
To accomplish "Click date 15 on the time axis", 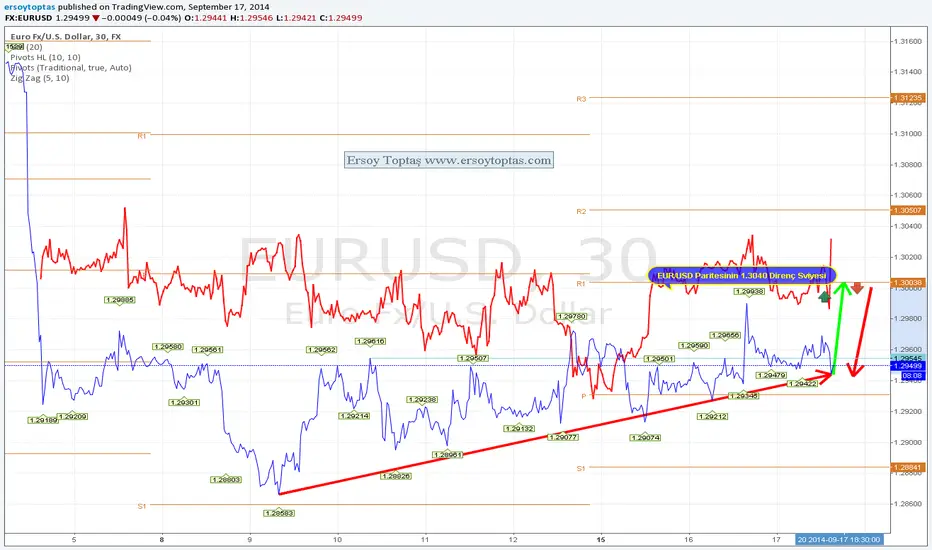I will 601,540.
